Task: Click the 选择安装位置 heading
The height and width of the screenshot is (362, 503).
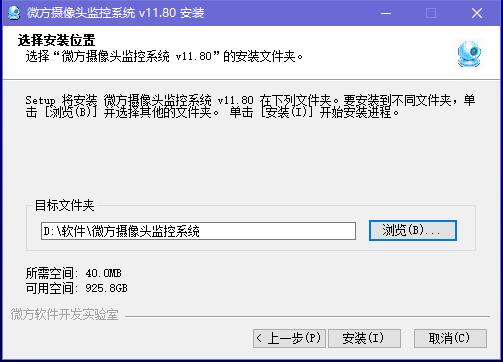Action: click(57, 41)
